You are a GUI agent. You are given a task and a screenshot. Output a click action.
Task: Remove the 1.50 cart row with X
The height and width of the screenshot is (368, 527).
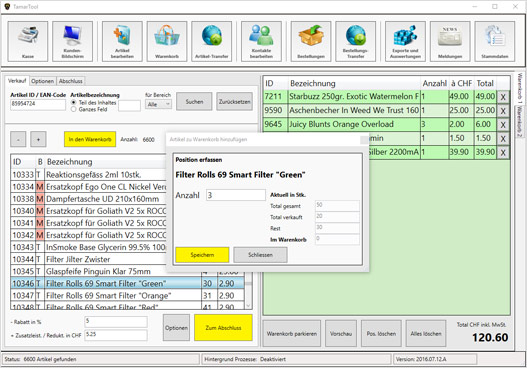tap(503, 138)
